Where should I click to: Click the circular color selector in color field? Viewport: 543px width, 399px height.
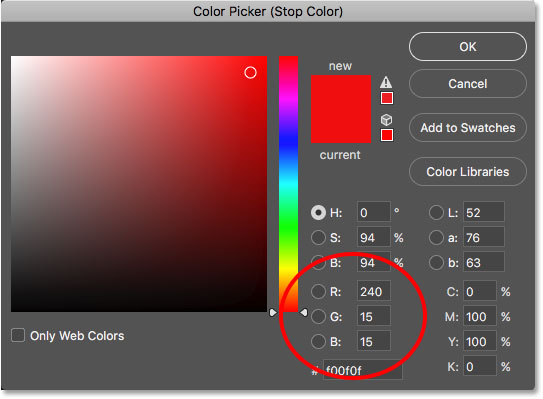click(x=250, y=73)
